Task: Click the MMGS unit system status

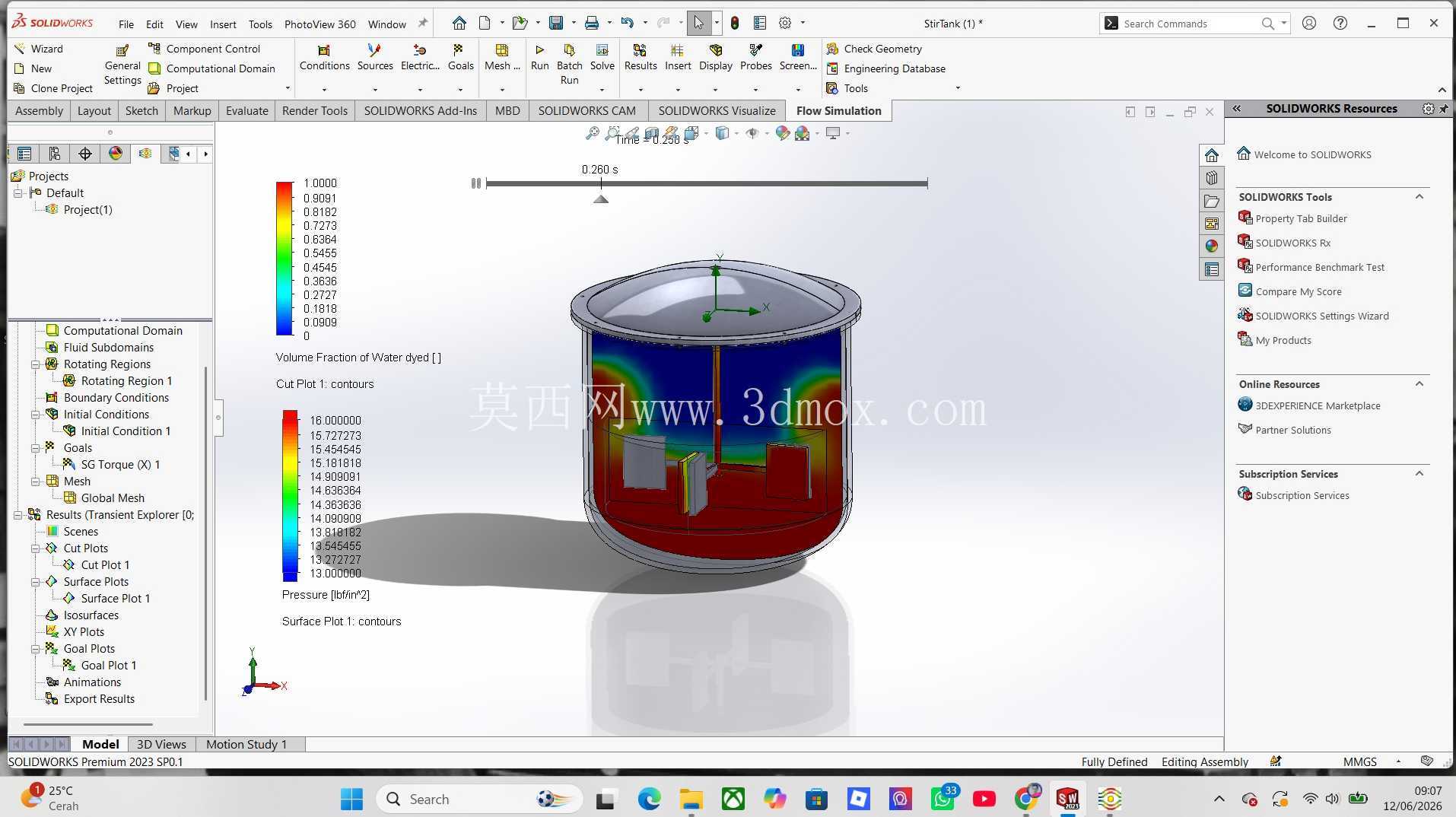Action: coord(1359,761)
